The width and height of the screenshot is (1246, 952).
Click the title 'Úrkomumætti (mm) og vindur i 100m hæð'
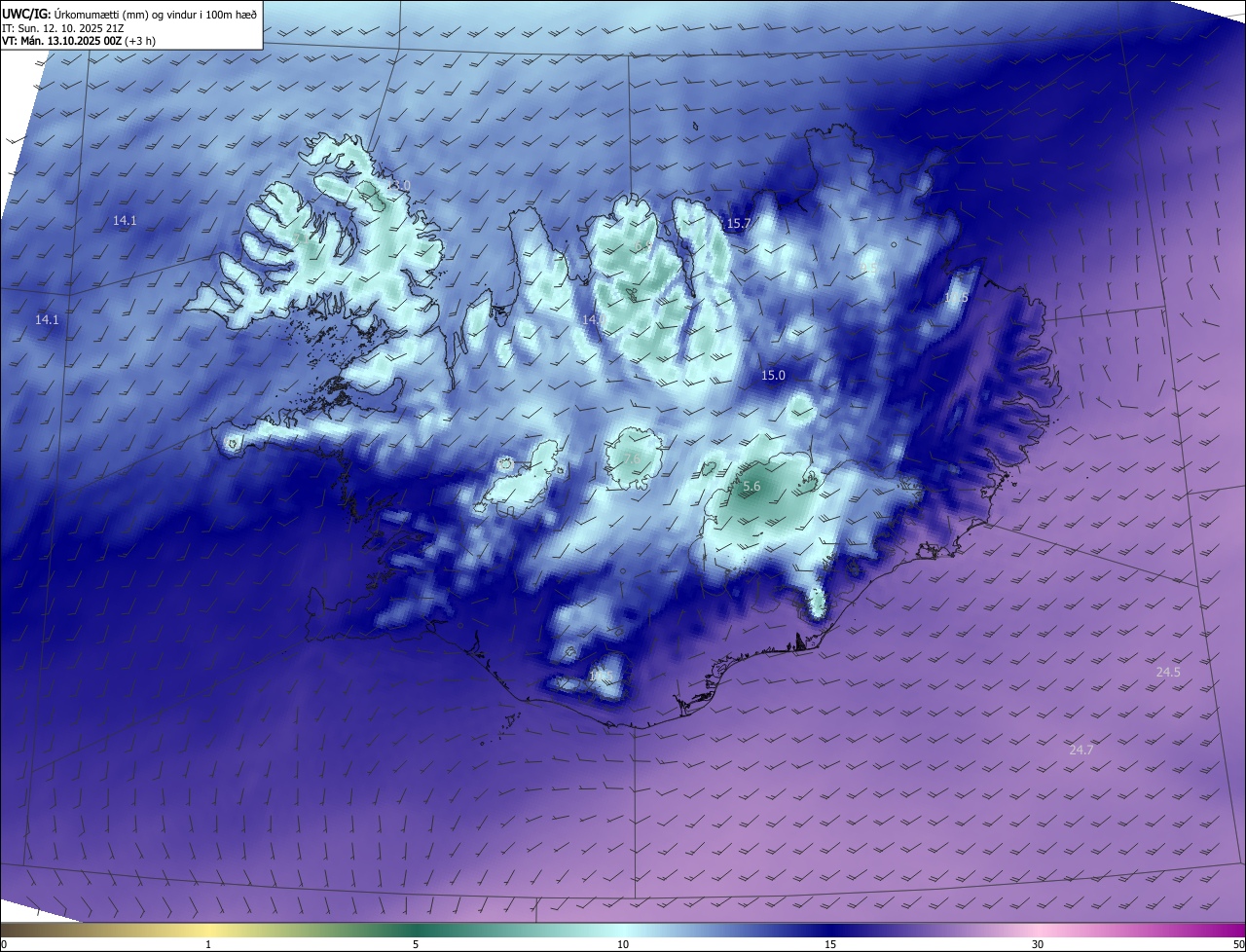(155, 15)
